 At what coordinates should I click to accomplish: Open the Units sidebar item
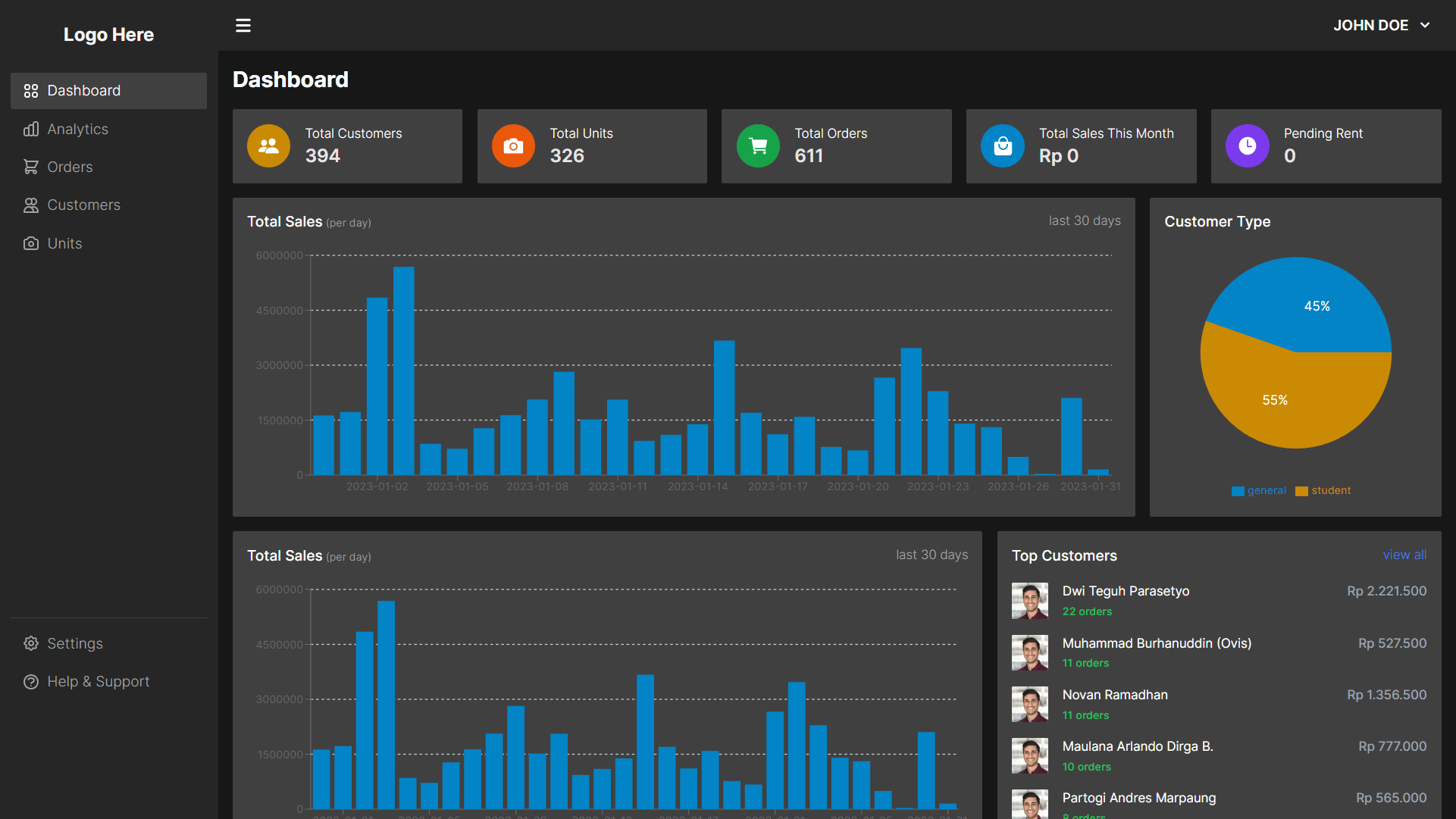[x=64, y=244]
